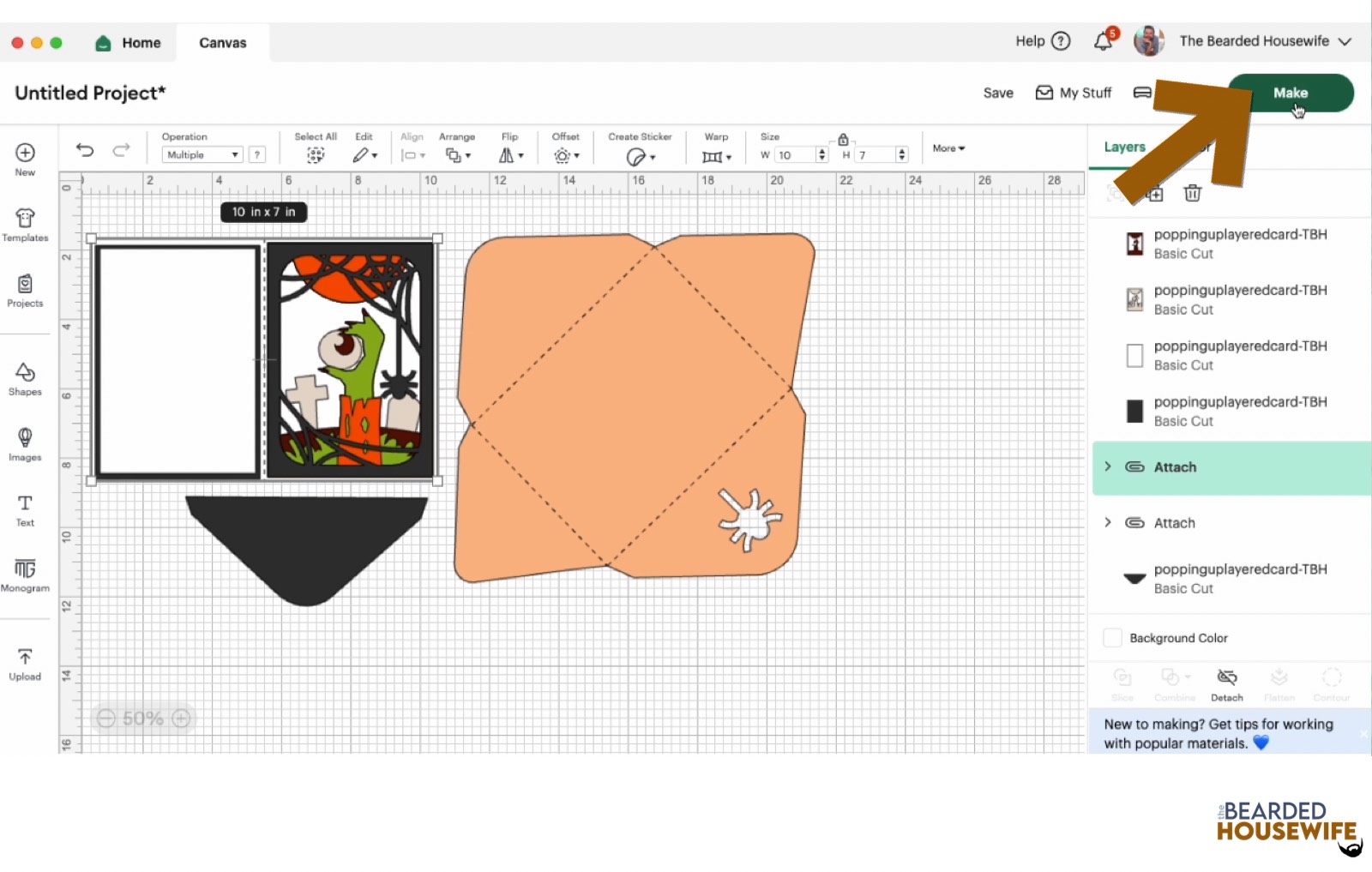Zoom out with minus button

105,719
